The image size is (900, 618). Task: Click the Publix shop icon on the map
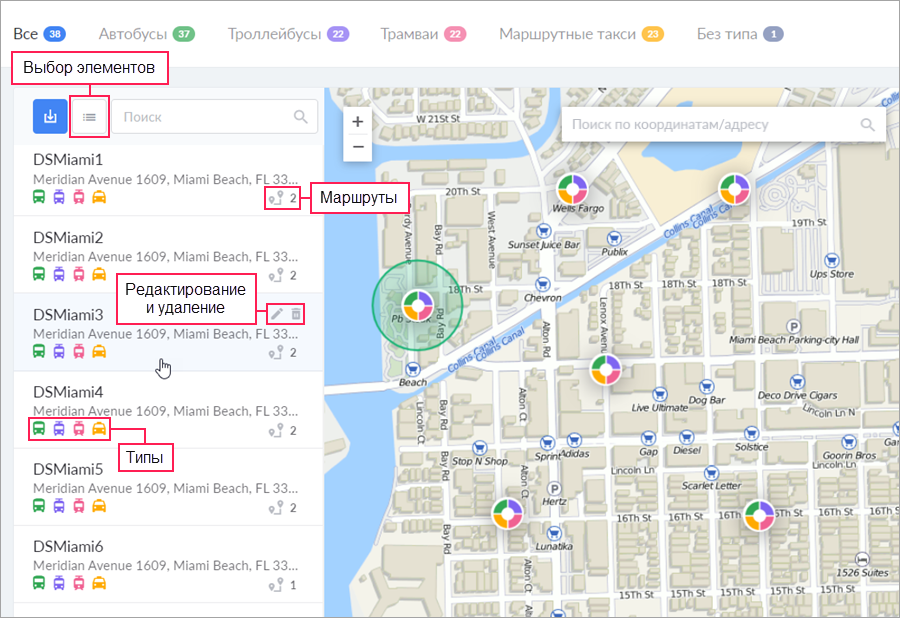[x=614, y=238]
